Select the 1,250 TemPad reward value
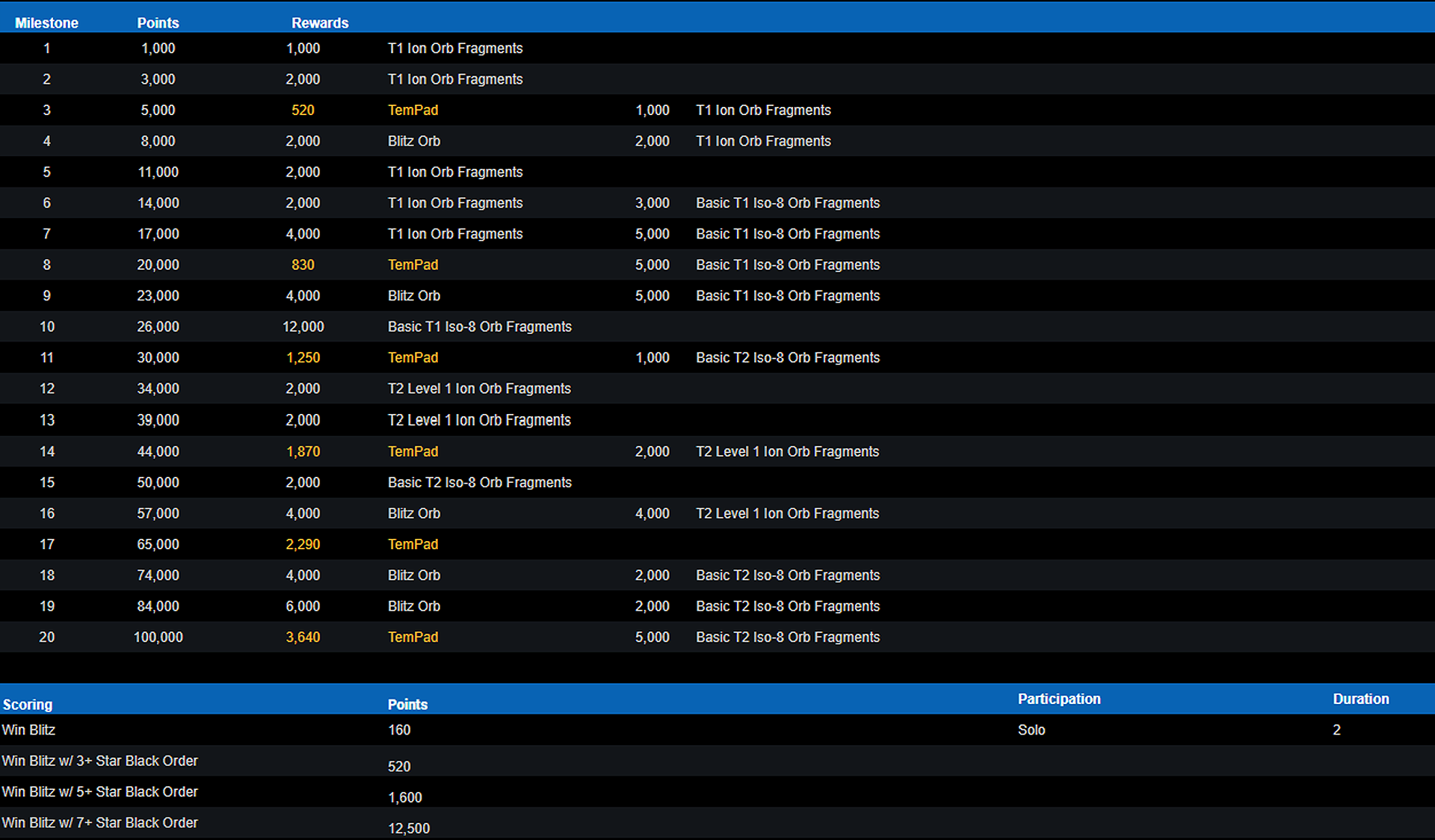Viewport: 1435px width, 840px height. tap(303, 358)
